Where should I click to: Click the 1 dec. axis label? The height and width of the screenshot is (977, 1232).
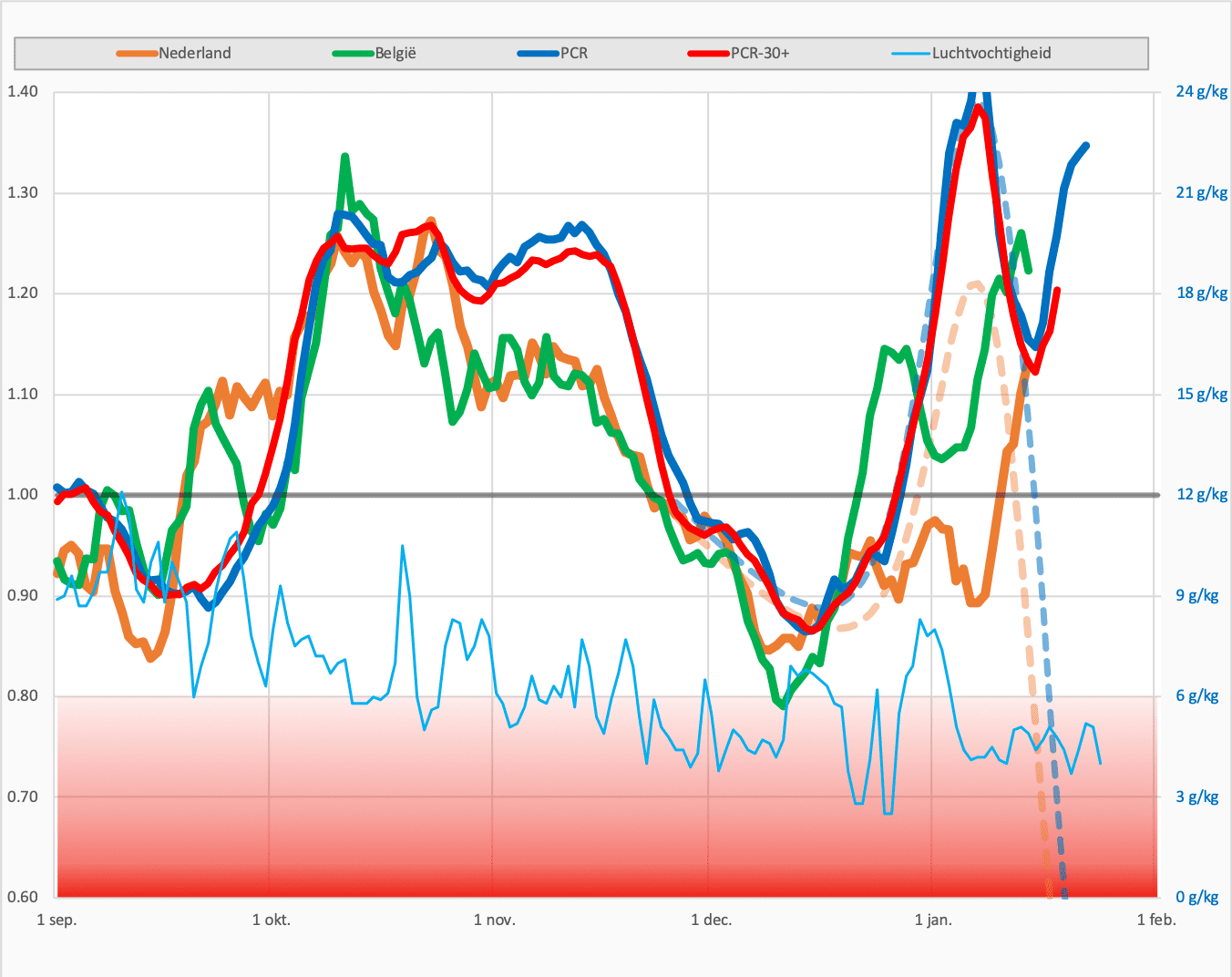tap(712, 920)
